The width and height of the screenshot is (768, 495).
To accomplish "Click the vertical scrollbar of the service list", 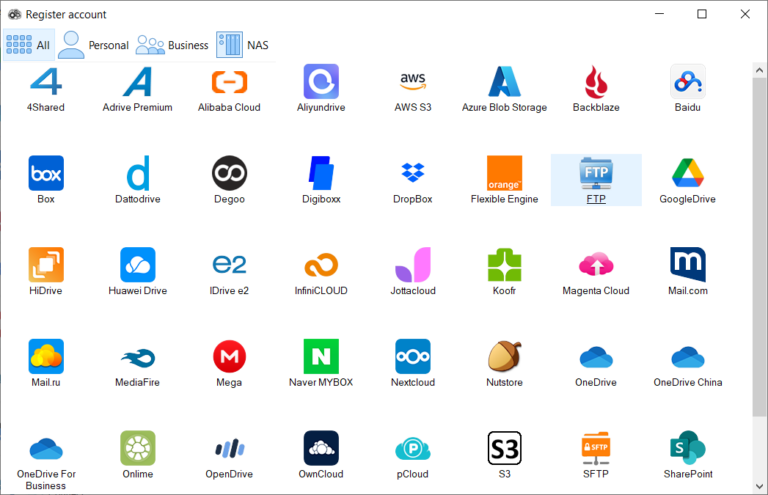I will pos(759,250).
